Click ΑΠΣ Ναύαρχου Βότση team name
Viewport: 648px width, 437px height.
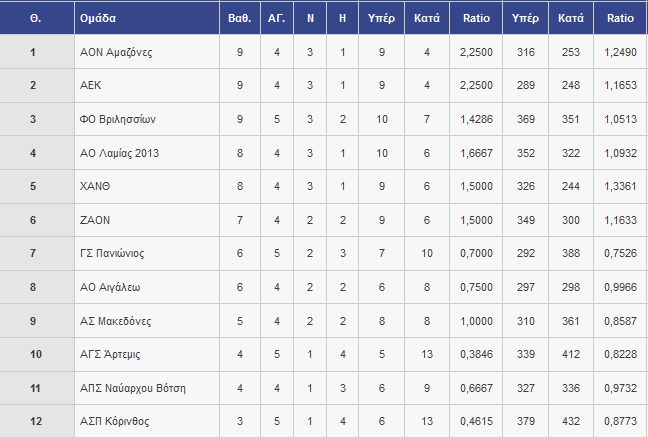tap(132, 388)
